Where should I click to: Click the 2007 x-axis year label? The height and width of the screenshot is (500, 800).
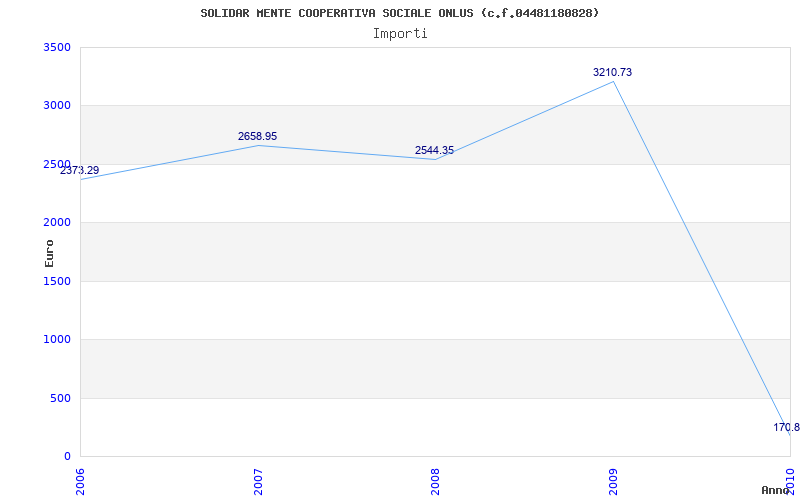(259, 481)
